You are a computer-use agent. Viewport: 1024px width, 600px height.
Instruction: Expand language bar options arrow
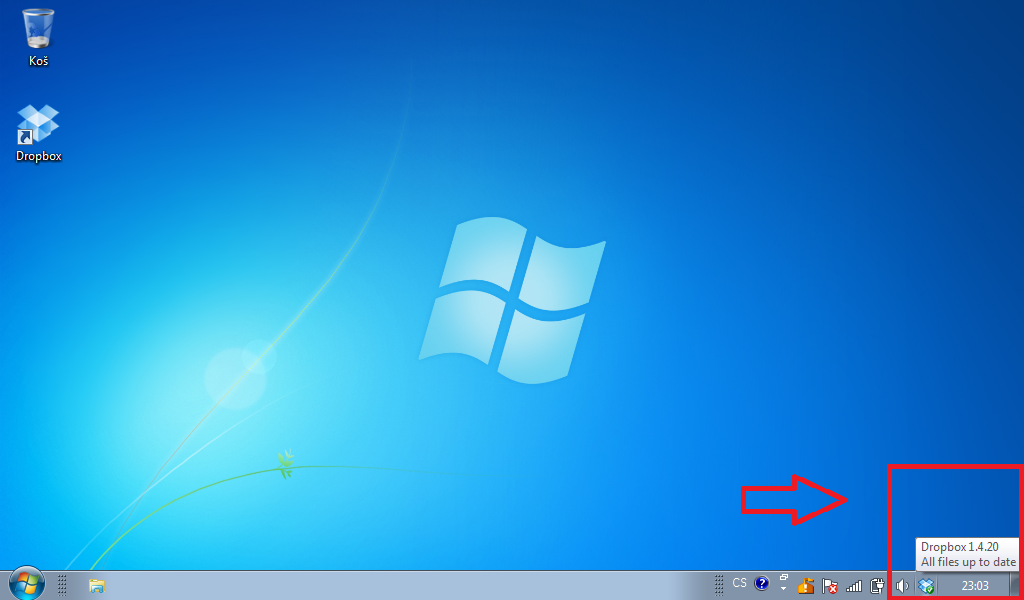pyautogui.click(x=783, y=590)
